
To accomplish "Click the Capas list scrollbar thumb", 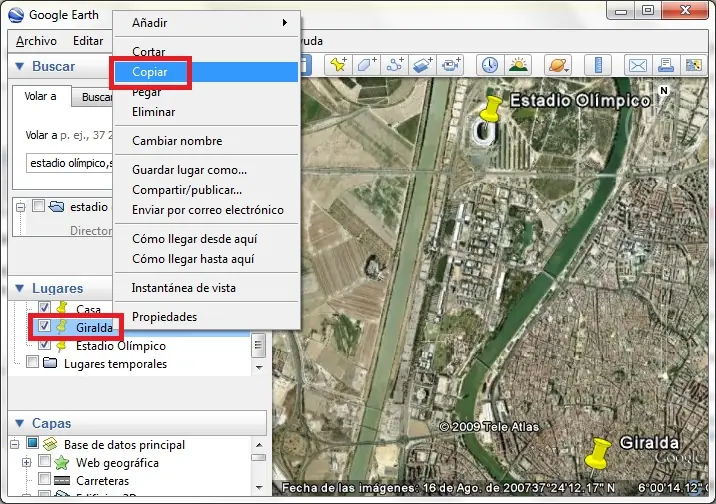I will point(259,457).
